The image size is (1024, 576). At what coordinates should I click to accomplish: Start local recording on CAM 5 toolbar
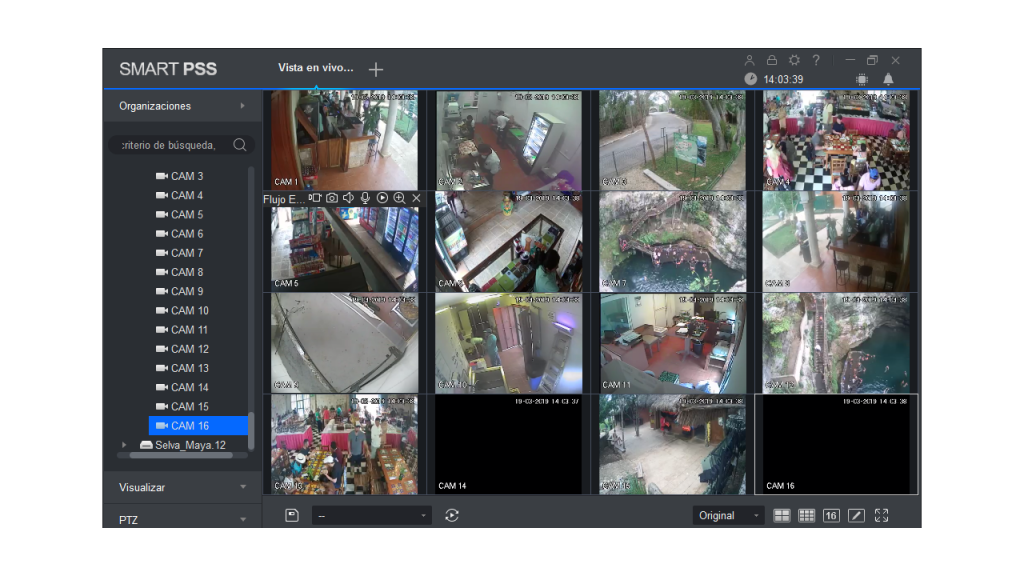pos(315,198)
